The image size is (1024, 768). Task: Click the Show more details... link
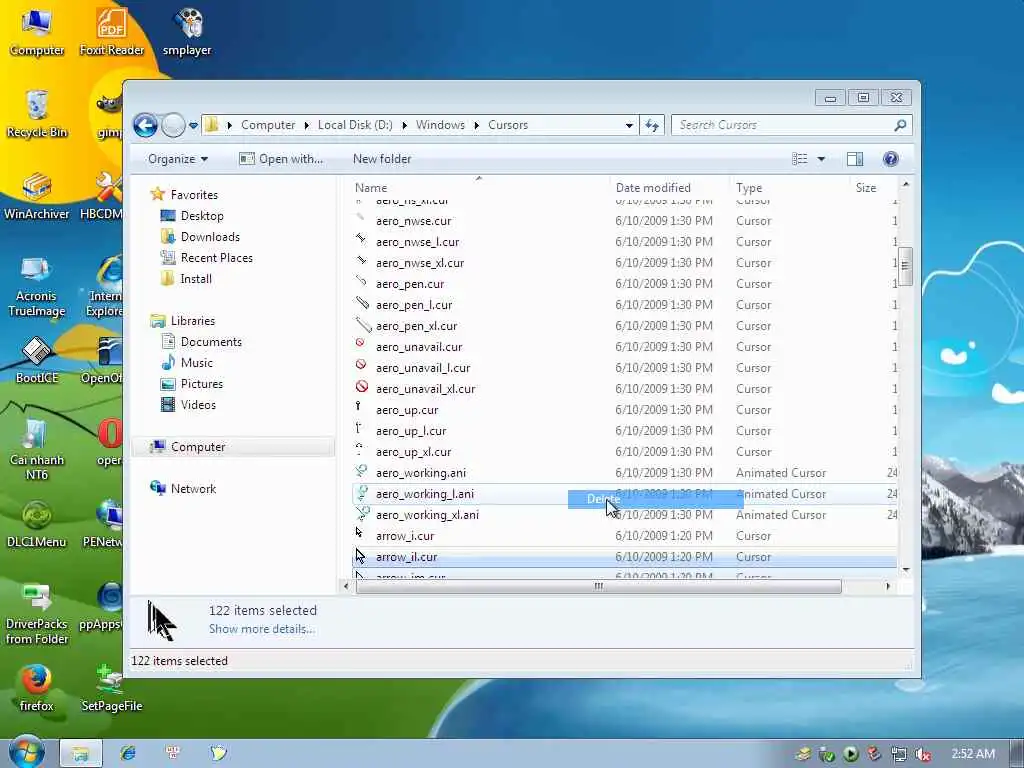click(262, 629)
